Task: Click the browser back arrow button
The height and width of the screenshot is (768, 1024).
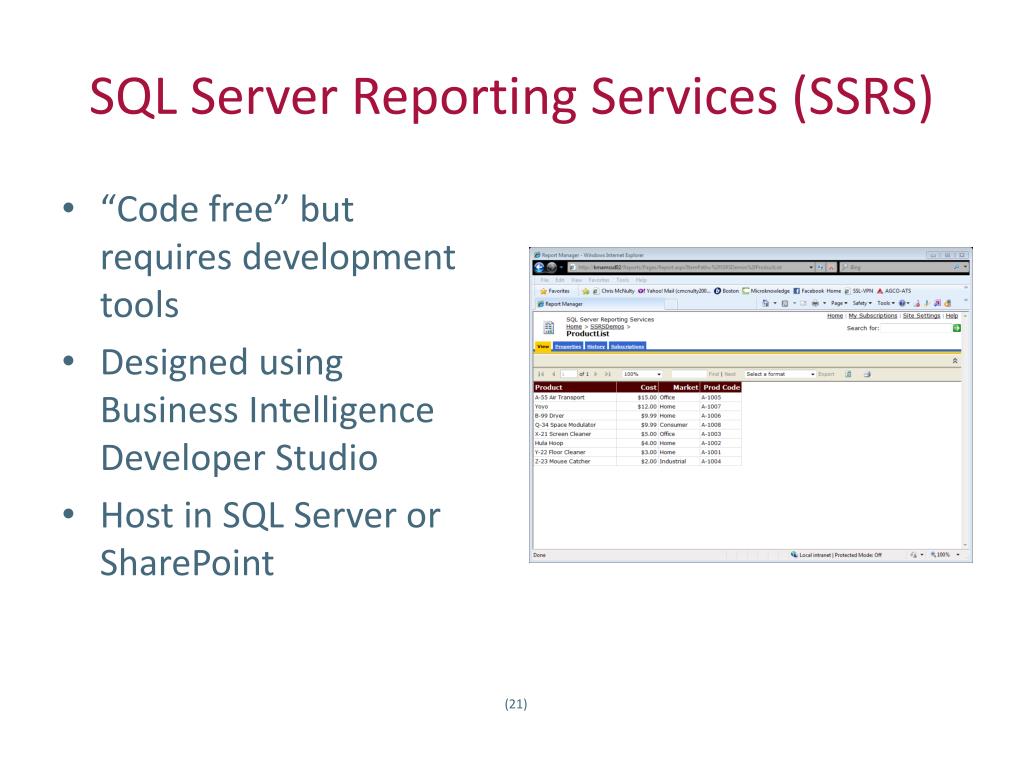Action: (539, 267)
